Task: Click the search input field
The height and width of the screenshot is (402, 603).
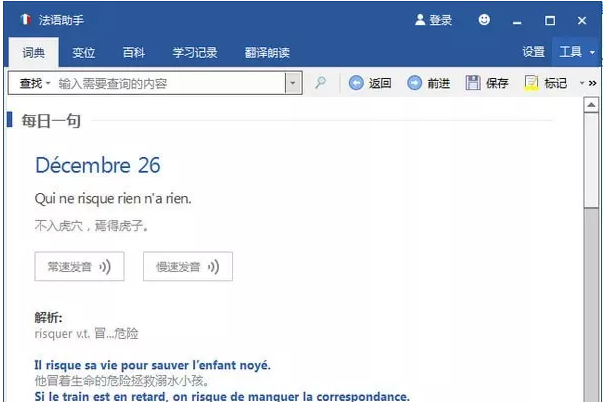Action: [x=170, y=84]
